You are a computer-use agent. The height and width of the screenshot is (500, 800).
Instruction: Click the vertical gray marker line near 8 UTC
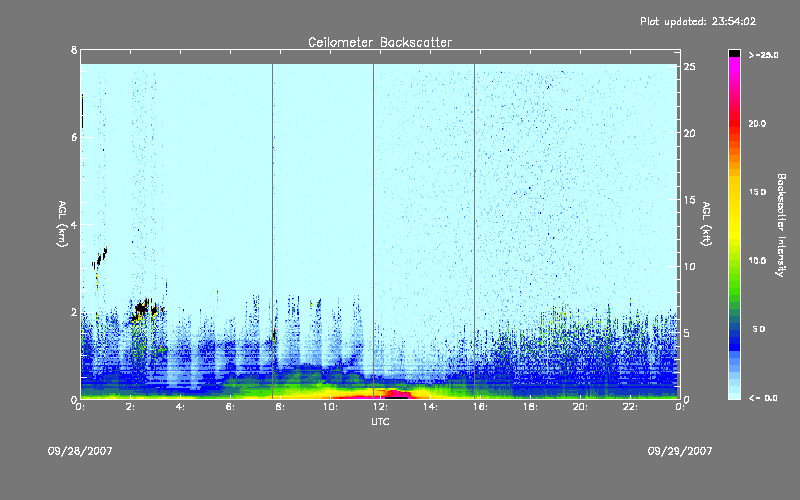[x=272, y=231]
